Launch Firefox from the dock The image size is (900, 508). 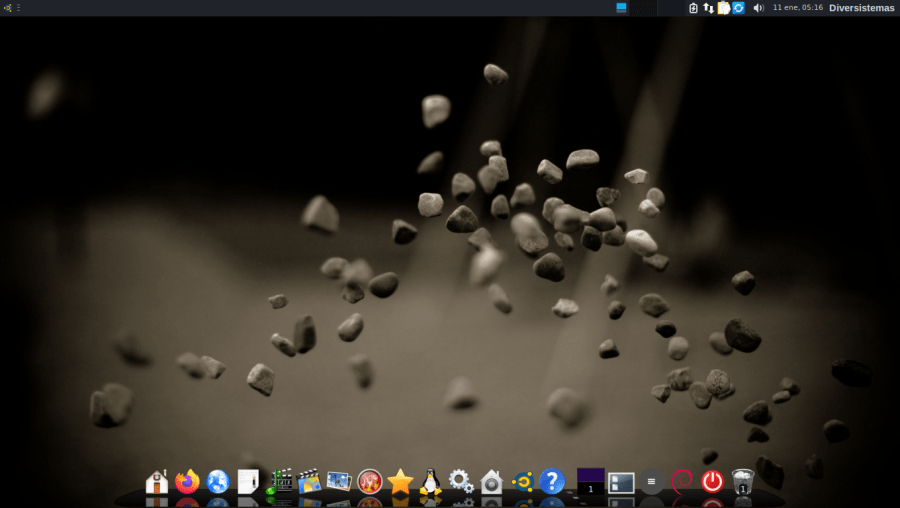coord(187,482)
